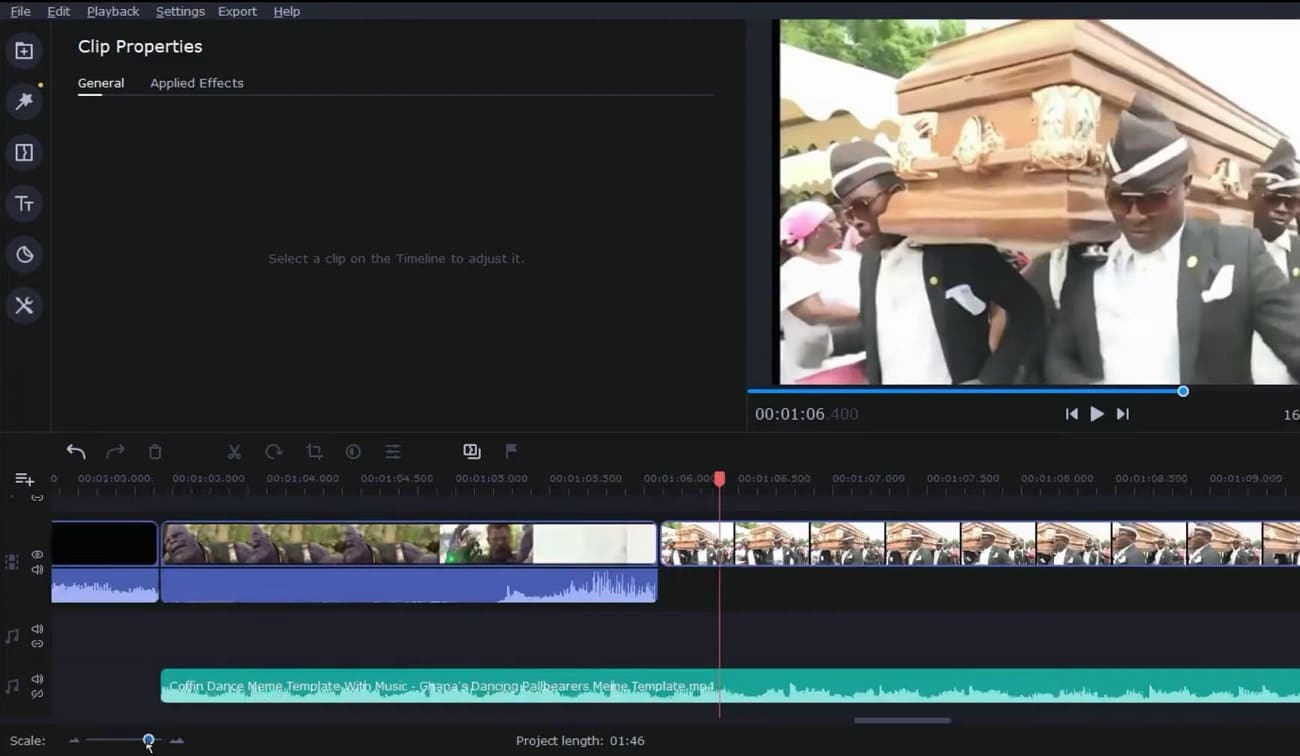
Task: Add a new track to timeline
Action: (x=25, y=480)
